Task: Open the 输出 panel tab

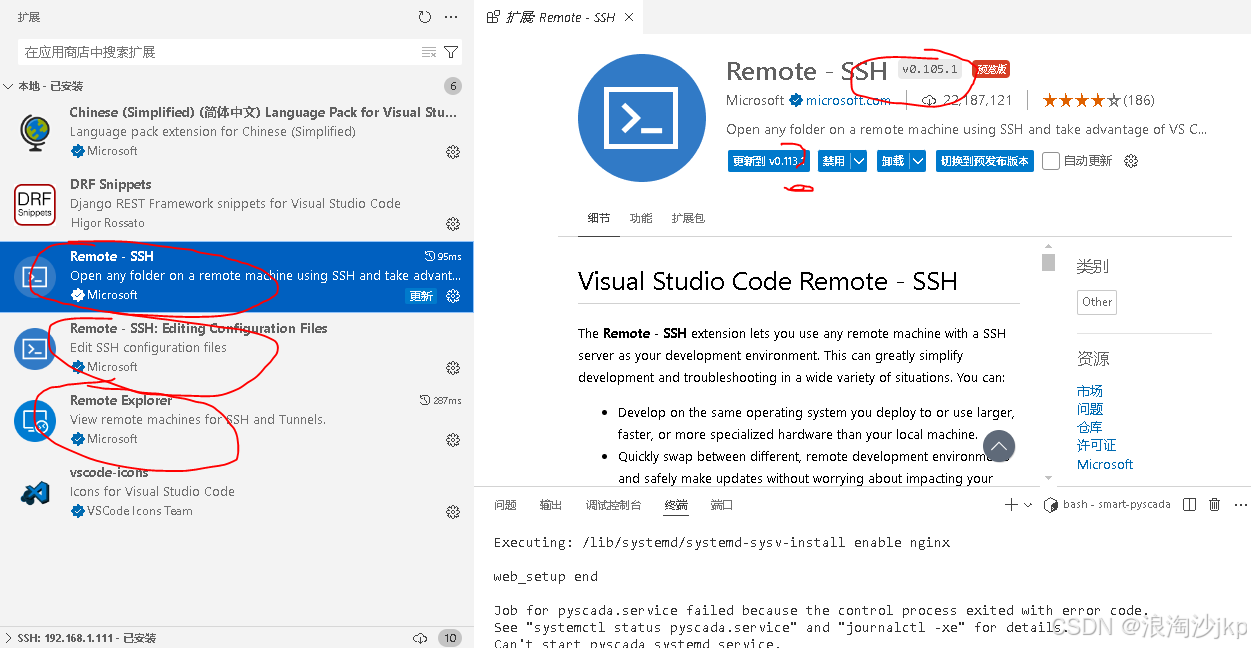Action: [551, 505]
